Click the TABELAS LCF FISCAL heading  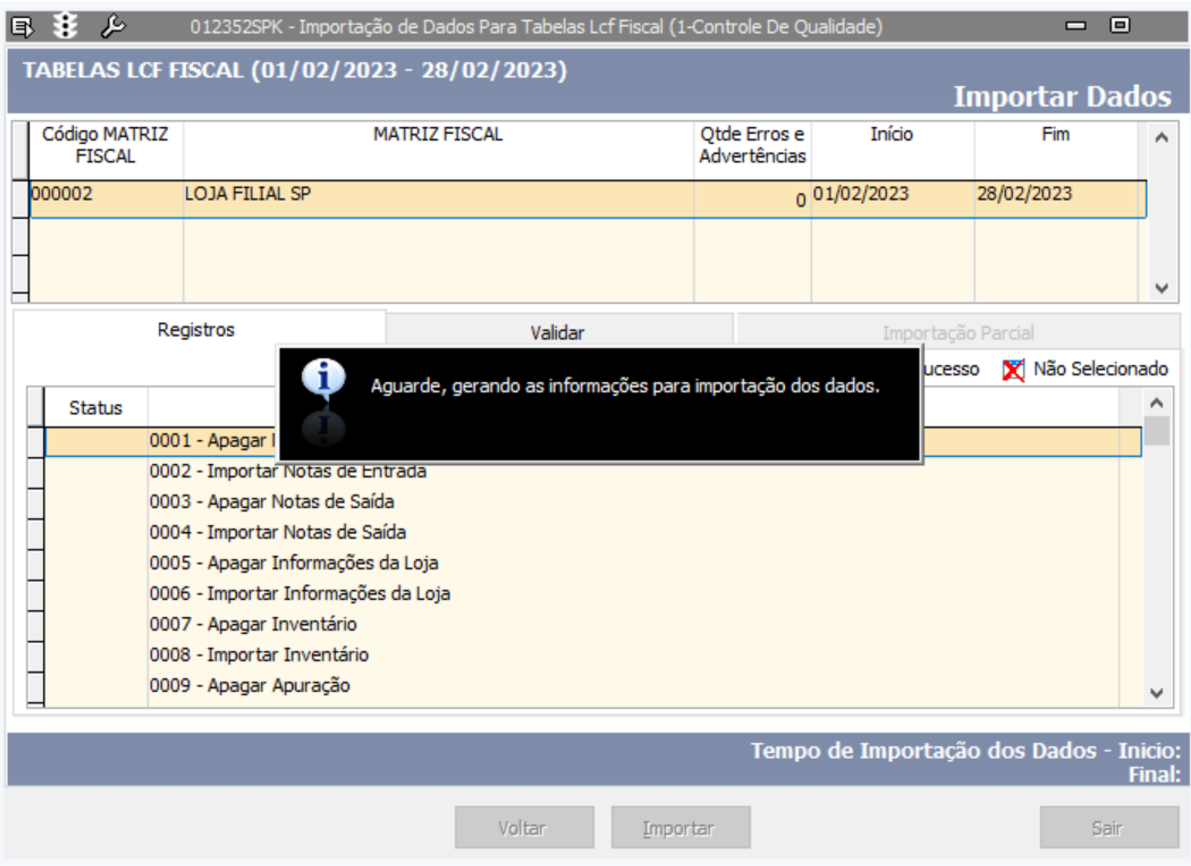pyautogui.click(x=295, y=70)
